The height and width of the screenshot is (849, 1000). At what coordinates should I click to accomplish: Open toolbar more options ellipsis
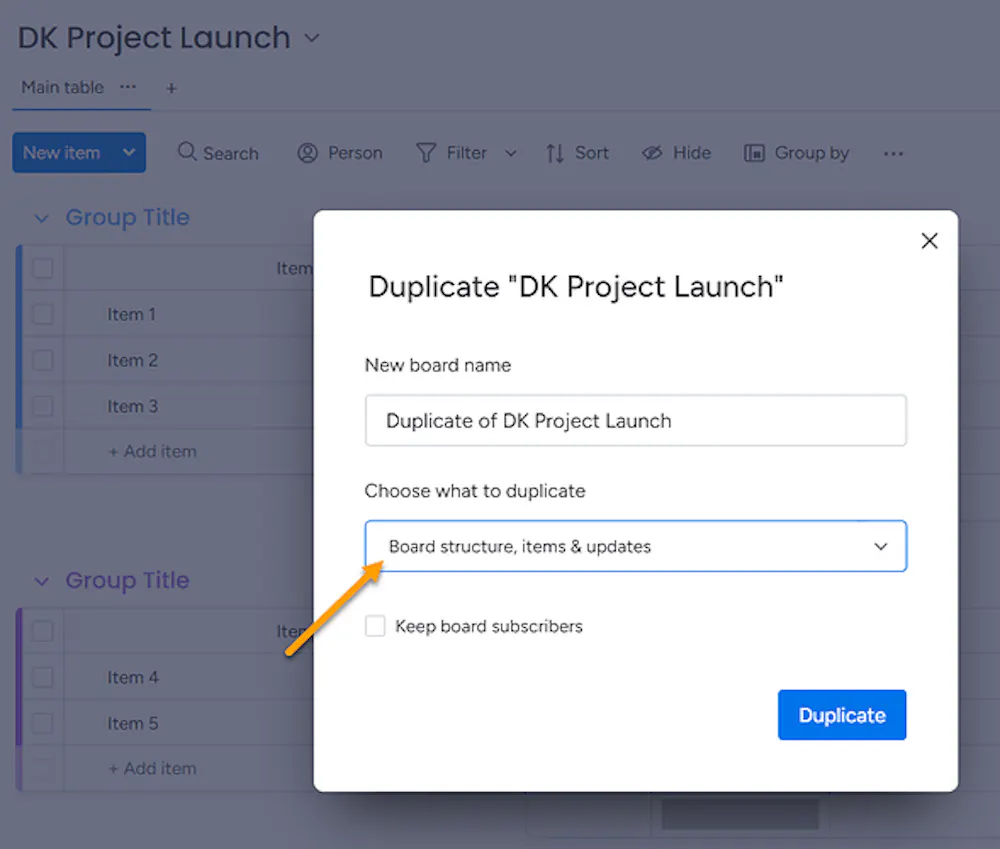tap(893, 153)
